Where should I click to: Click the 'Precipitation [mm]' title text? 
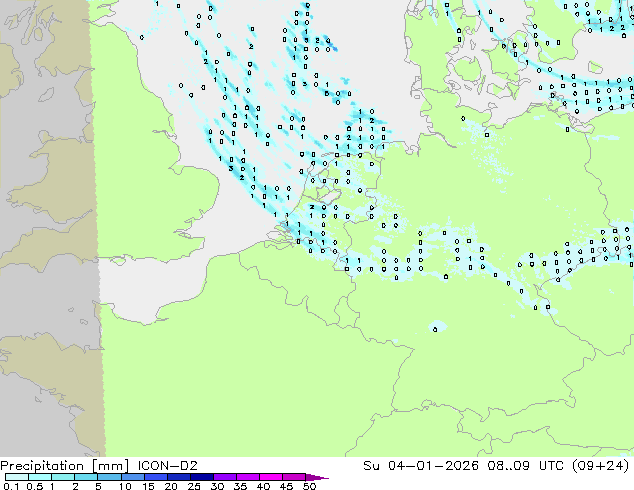coord(65,466)
